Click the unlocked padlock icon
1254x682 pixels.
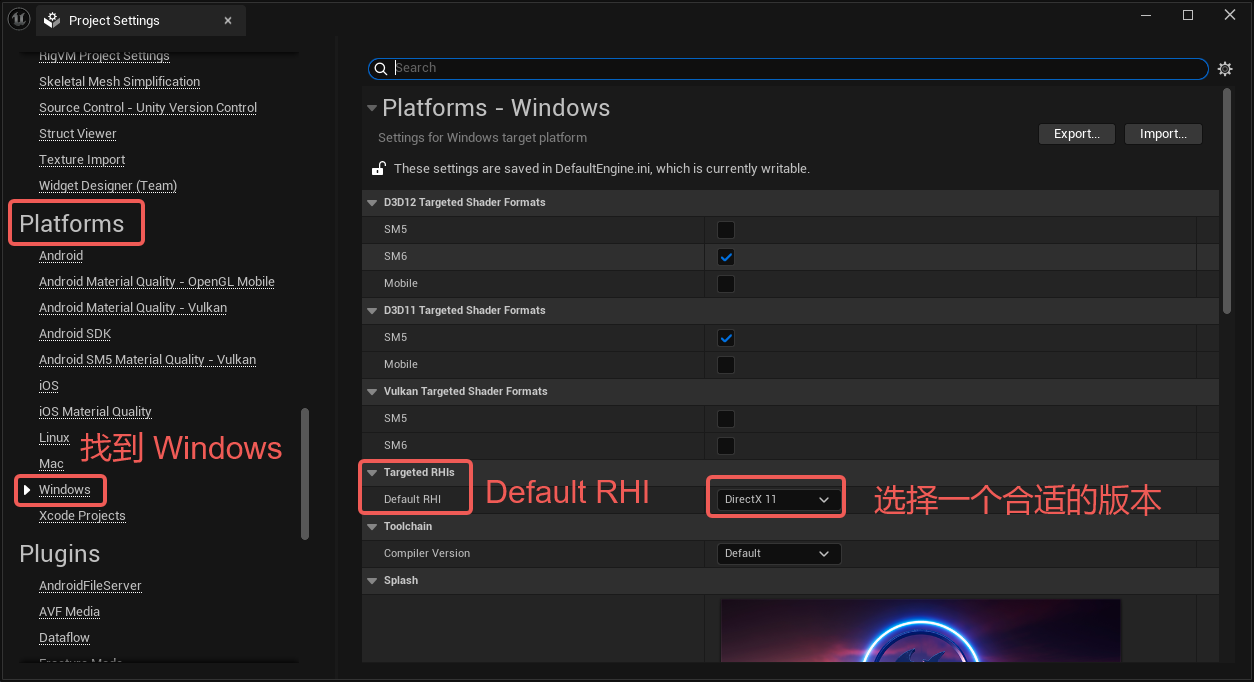click(379, 168)
